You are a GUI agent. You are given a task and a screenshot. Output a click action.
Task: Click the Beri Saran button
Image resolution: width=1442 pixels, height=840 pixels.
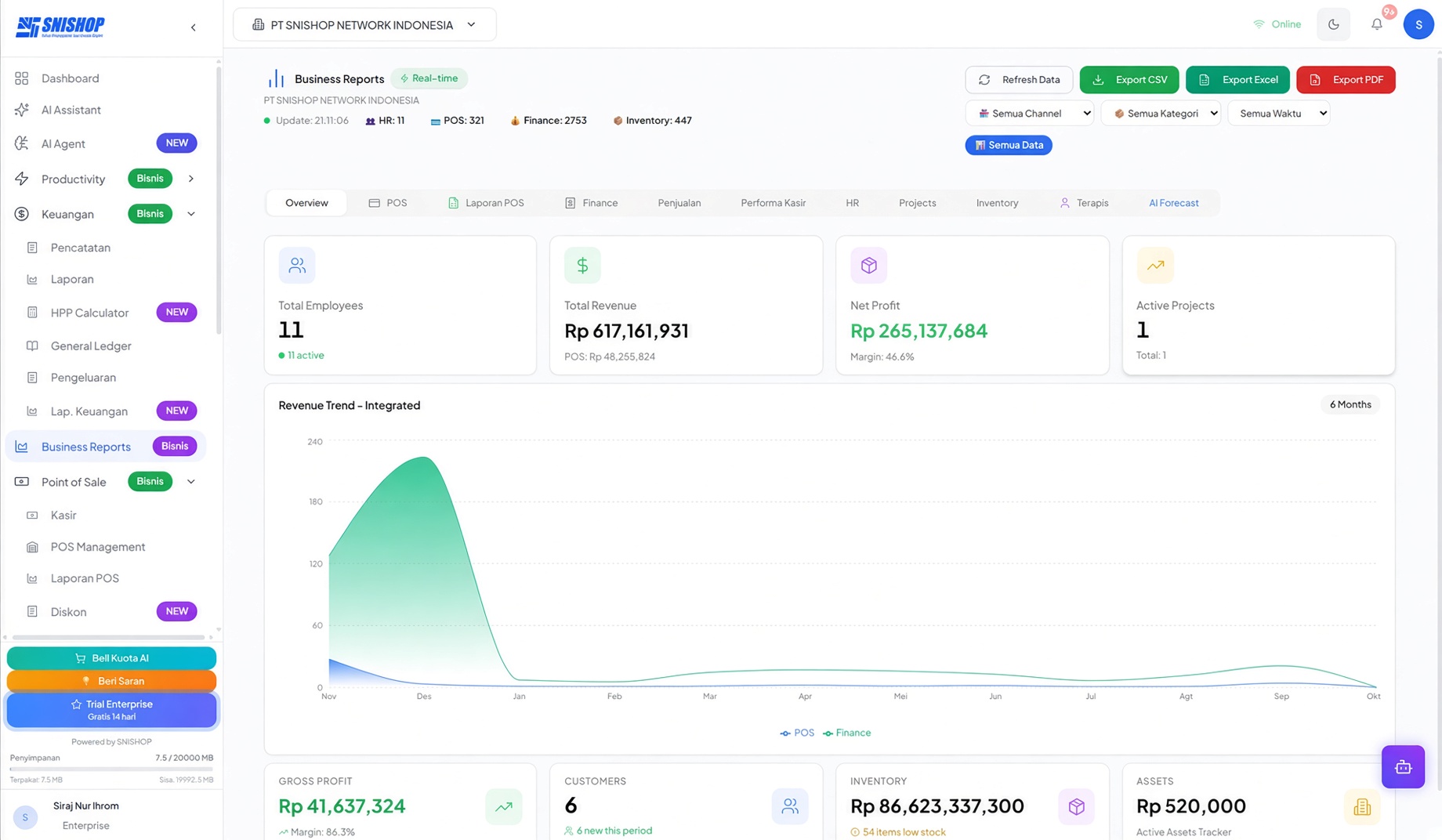click(111, 681)
